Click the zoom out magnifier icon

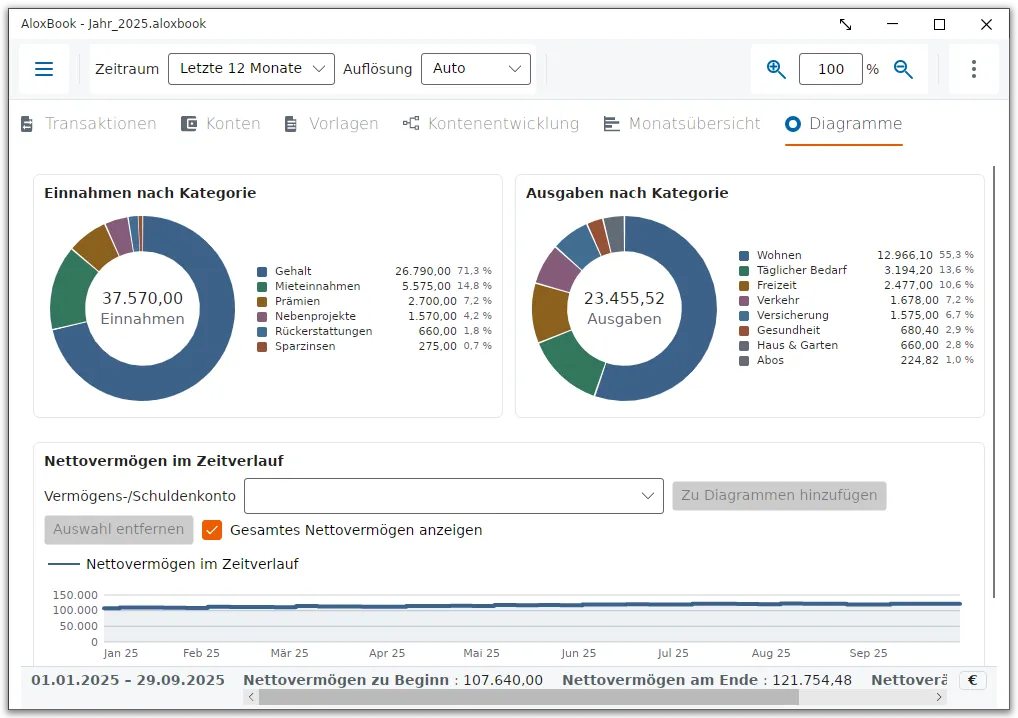[903, 69]
